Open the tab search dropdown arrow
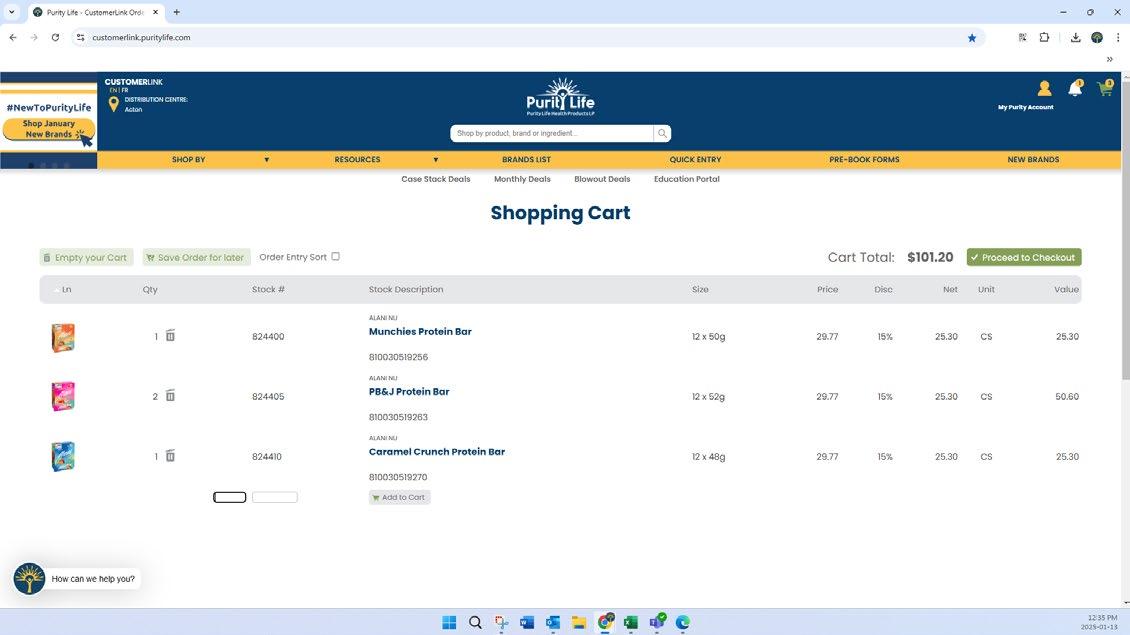Viewport: 1130px width, 635px height. tap(12, 12)
